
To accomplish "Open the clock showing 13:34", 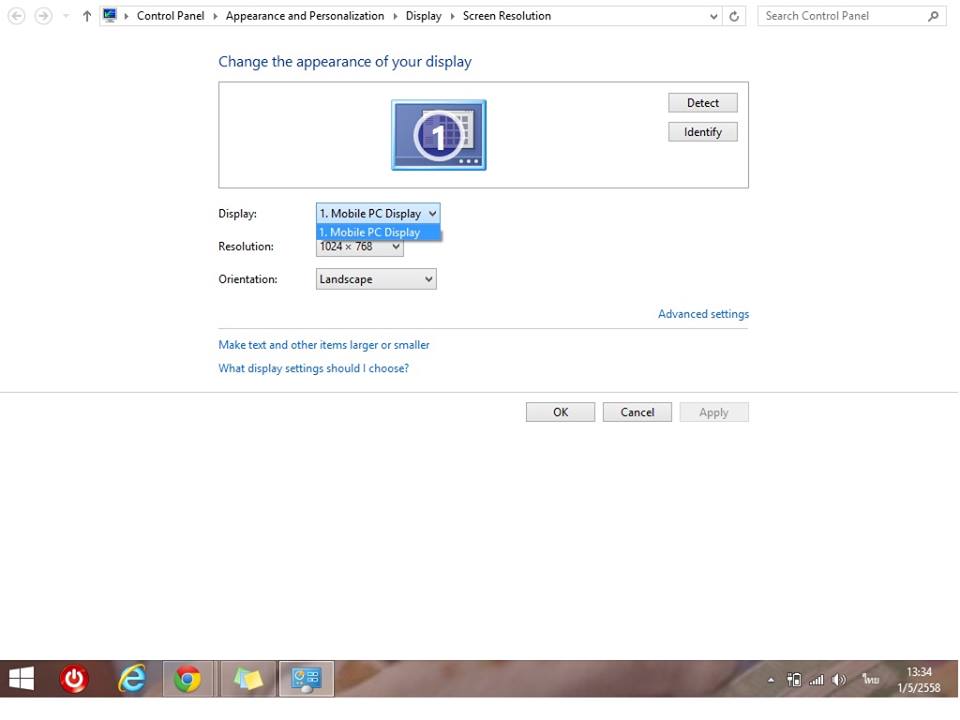I will [918, 680].
